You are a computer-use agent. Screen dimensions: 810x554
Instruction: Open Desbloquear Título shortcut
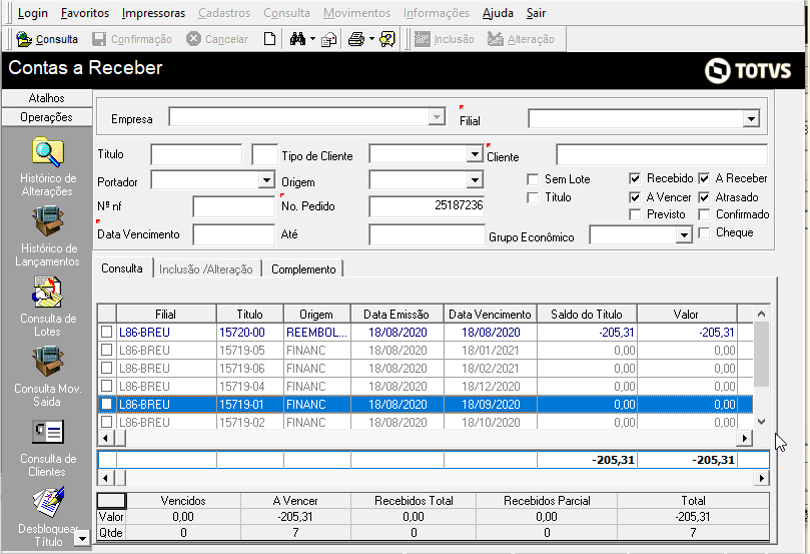point(47,517)
